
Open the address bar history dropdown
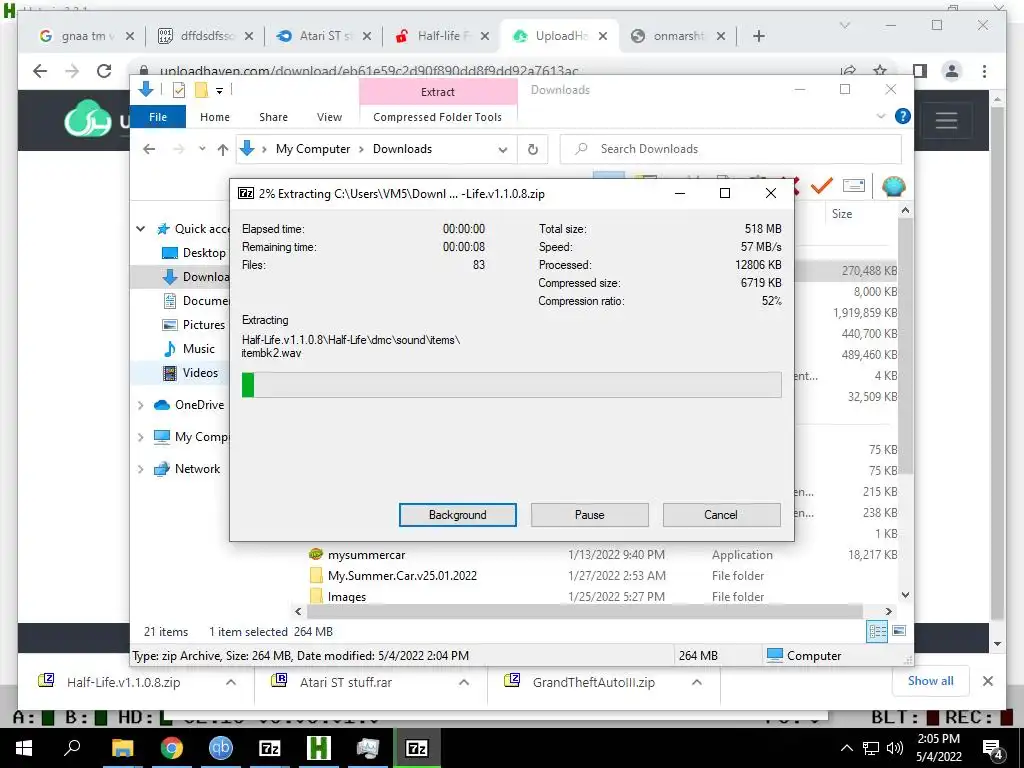[x=502, y=150]
